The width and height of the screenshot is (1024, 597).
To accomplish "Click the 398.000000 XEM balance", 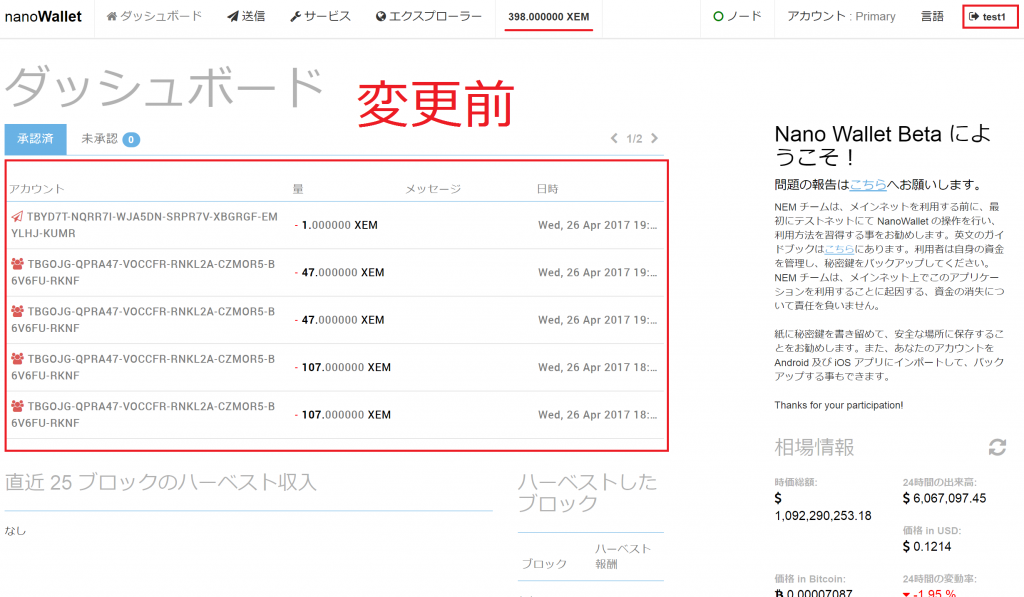I will (549, 17).
